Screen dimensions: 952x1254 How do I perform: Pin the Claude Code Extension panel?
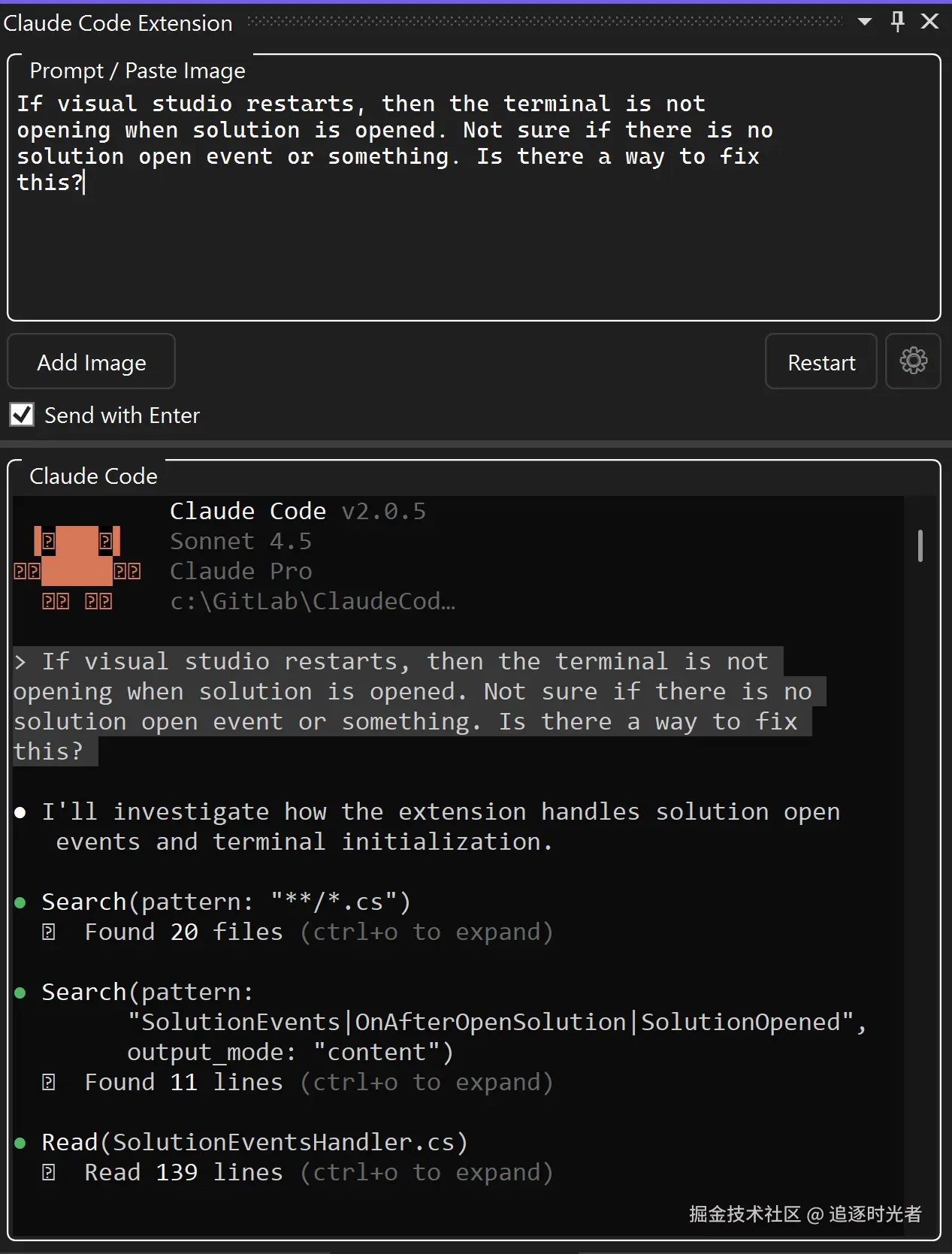tap(897, 21)
